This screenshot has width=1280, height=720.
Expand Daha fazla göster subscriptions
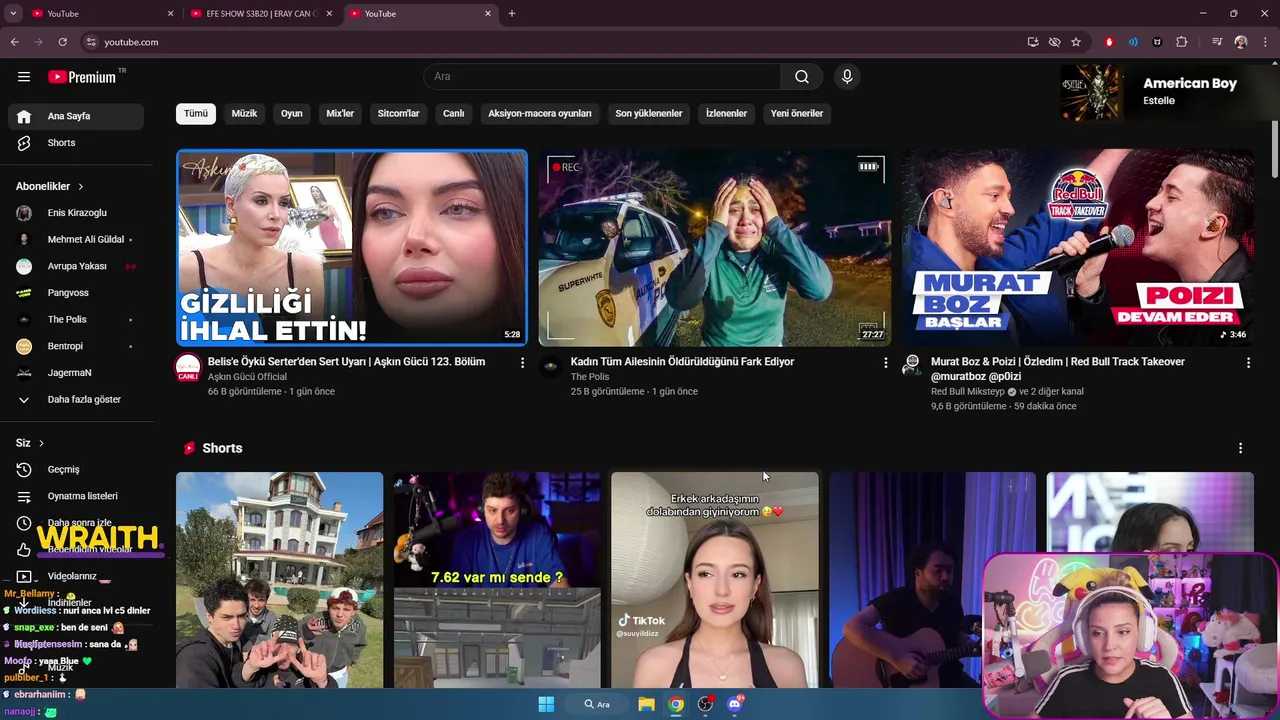tap(76, 400)
